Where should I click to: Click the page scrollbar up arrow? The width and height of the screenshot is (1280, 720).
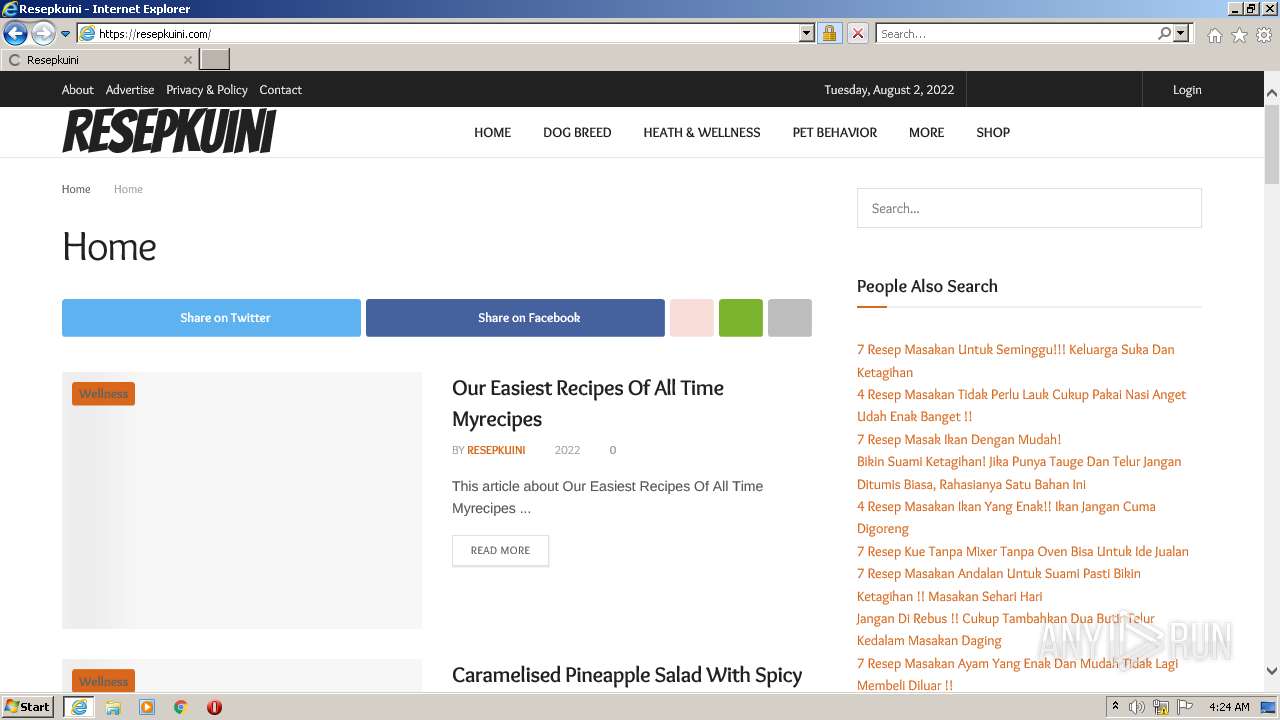coord(1271,93)
